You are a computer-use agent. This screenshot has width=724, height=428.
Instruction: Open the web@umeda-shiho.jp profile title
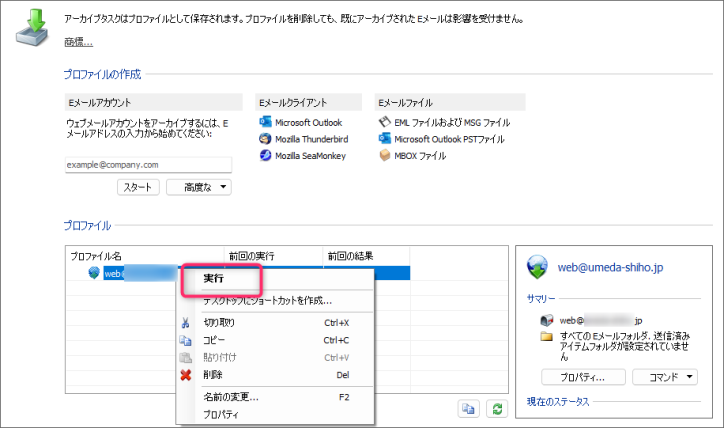610,267
